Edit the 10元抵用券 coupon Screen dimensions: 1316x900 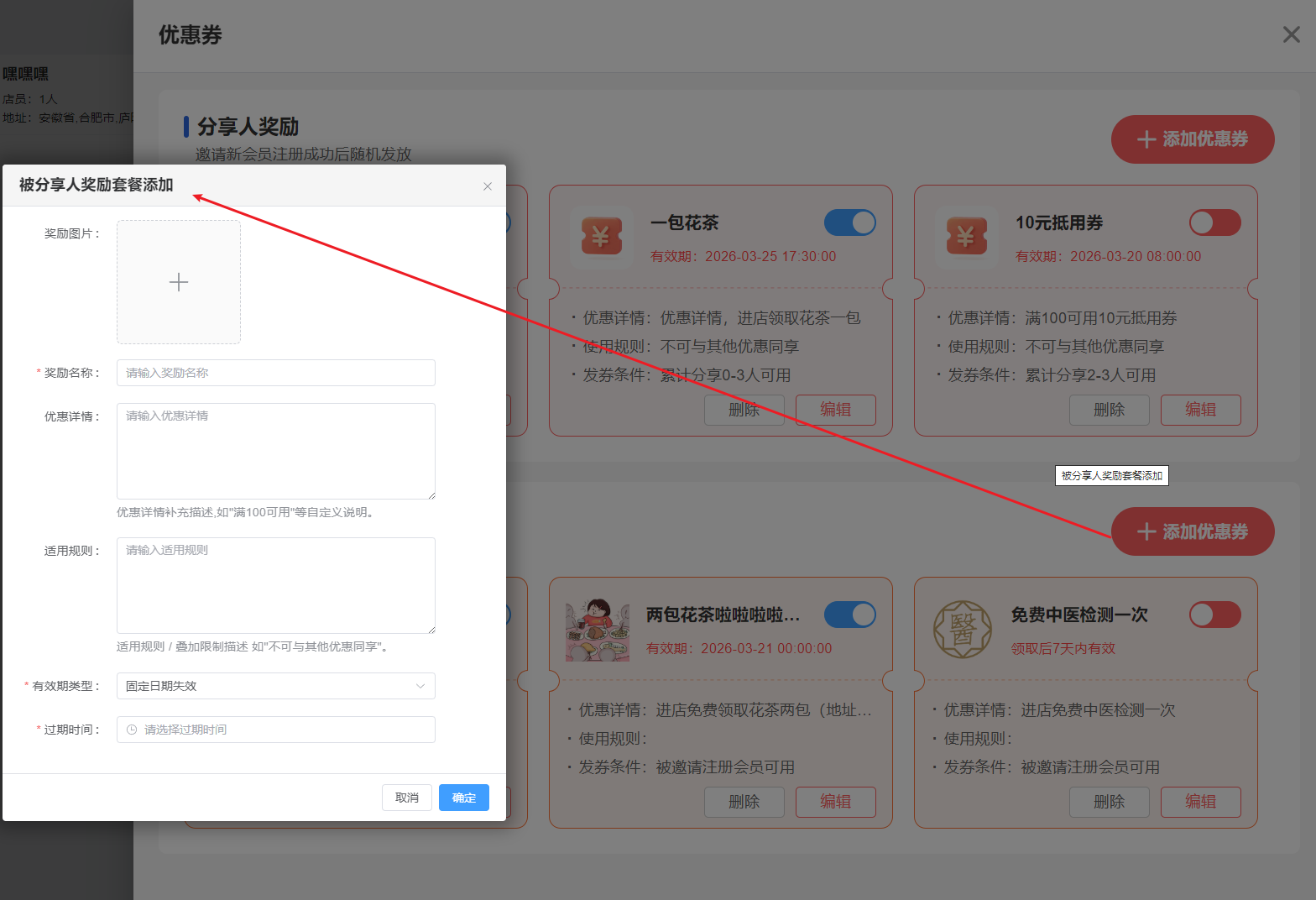1201,410
